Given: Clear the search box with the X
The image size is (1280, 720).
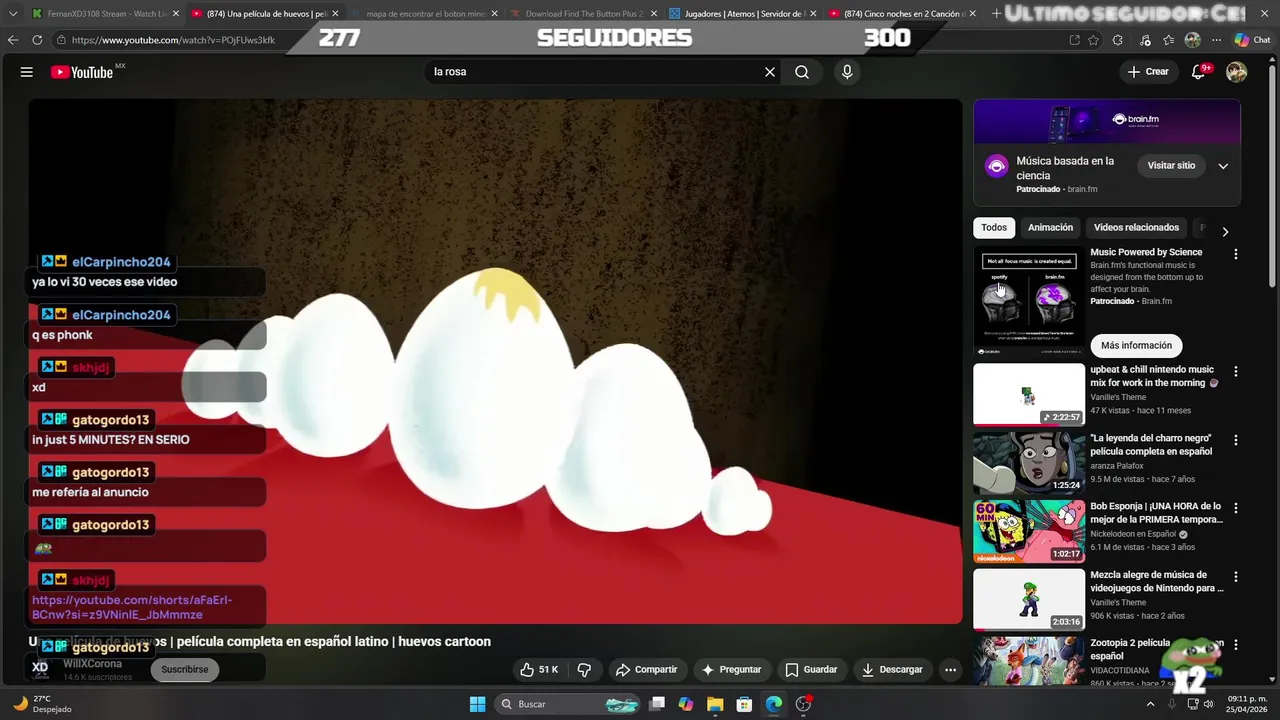Looking at the screenshot, I should (x=770, y=72).
